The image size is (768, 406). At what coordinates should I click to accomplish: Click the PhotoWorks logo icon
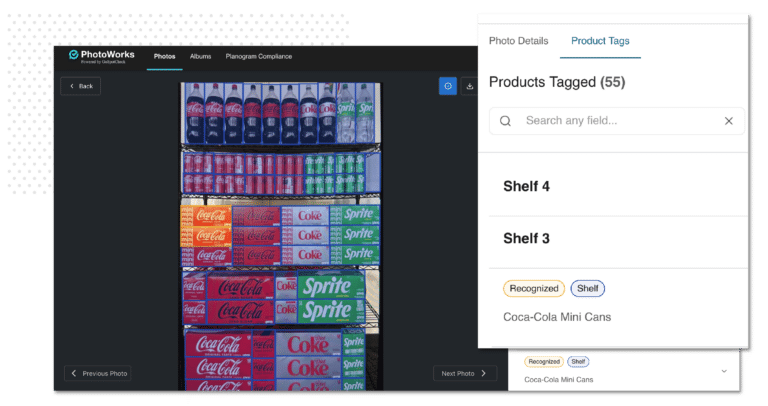tap(73, 54)
